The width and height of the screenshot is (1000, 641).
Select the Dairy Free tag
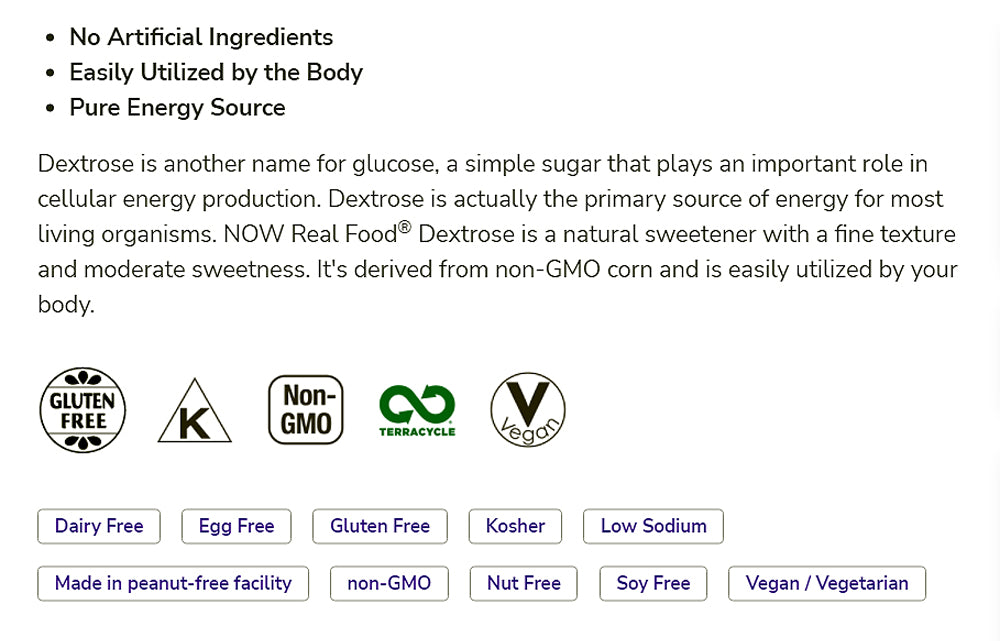[99, 526]
